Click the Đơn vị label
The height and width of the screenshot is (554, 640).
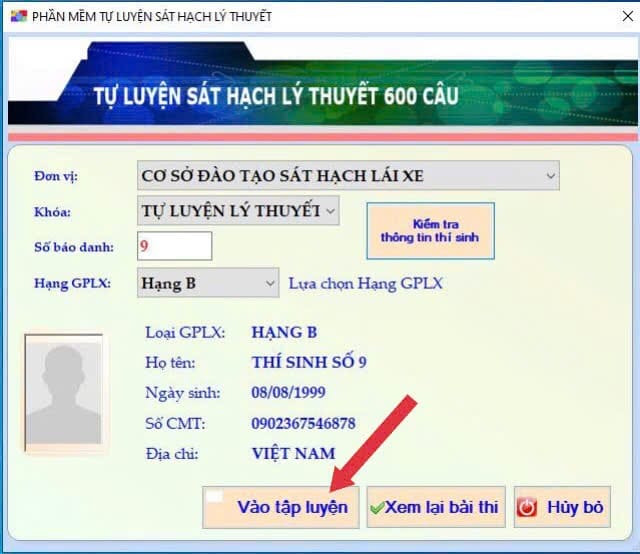click(56, 176)
